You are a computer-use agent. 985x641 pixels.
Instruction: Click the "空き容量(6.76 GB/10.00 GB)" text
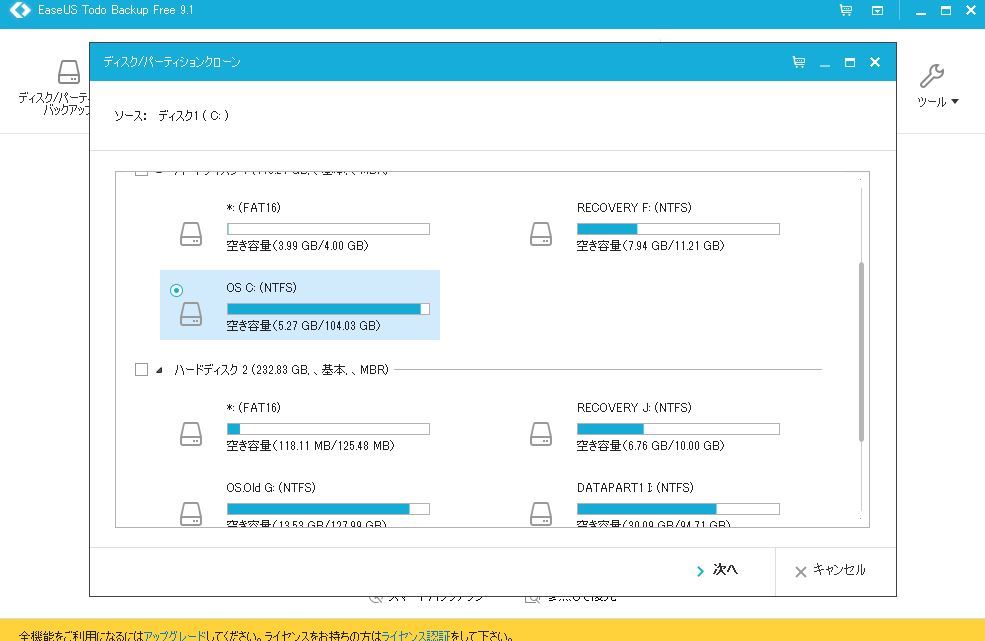pyautogui.click(x=650, y=446)
